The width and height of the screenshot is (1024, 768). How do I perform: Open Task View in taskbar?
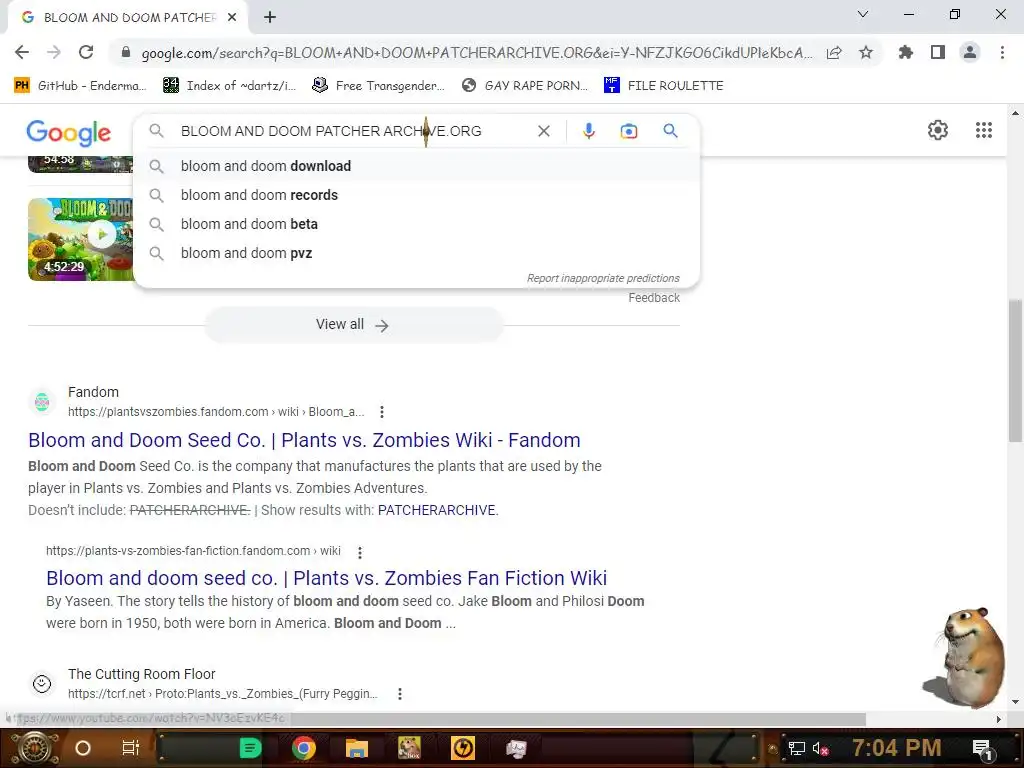[131, 748]
